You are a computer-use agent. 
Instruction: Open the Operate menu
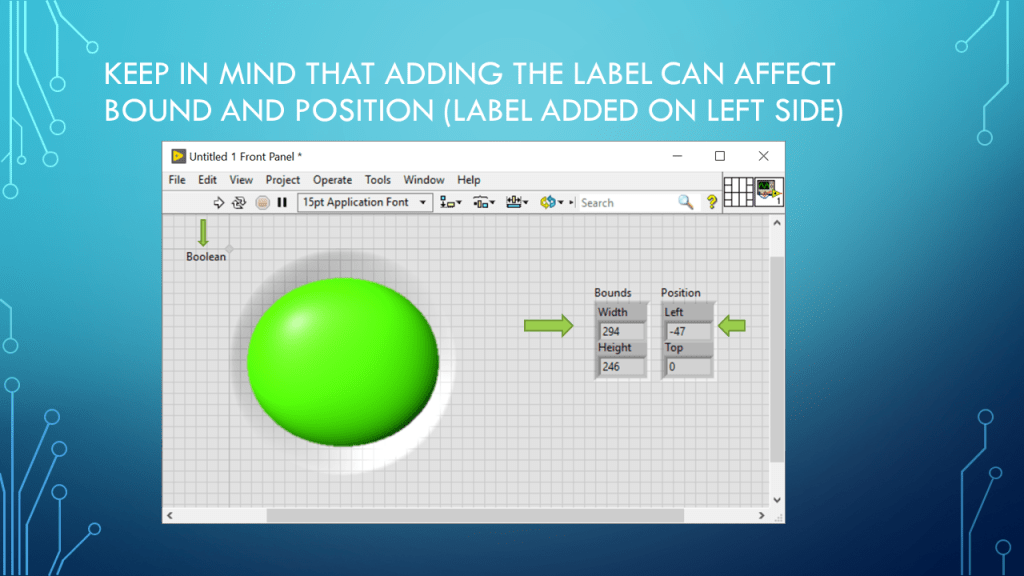click(332, 180)
